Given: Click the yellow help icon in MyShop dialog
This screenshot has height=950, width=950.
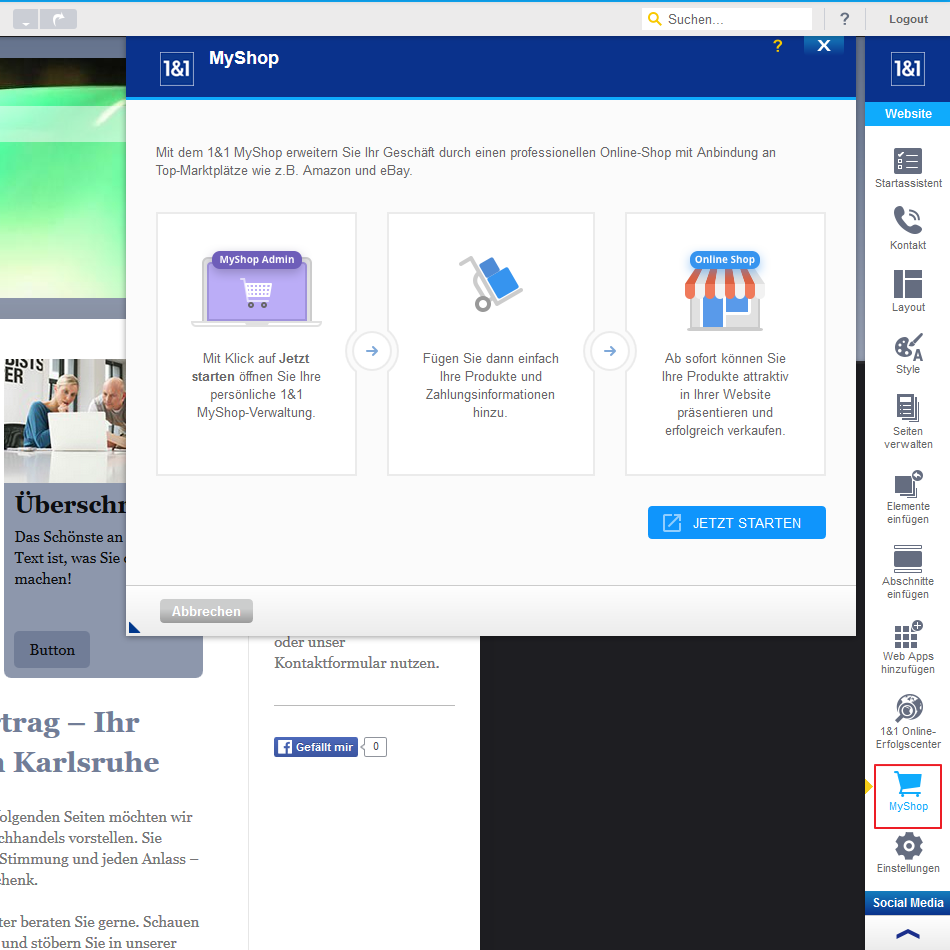Looking at the screenshot, I should tap(778, 46).
